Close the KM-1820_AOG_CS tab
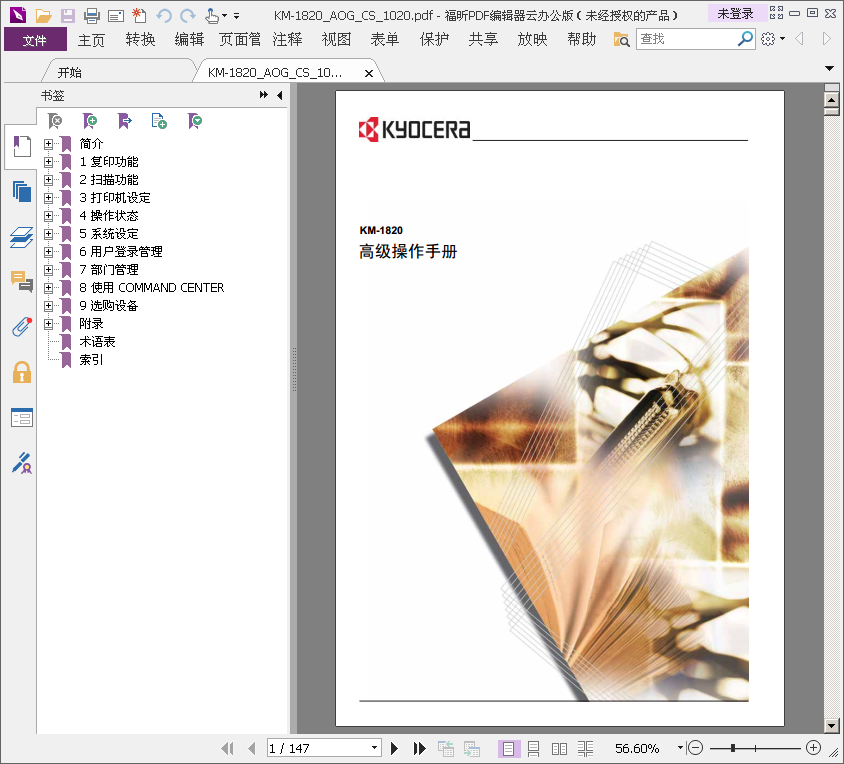This screenshot has height=764, width=844. click(x=369, y=73)
